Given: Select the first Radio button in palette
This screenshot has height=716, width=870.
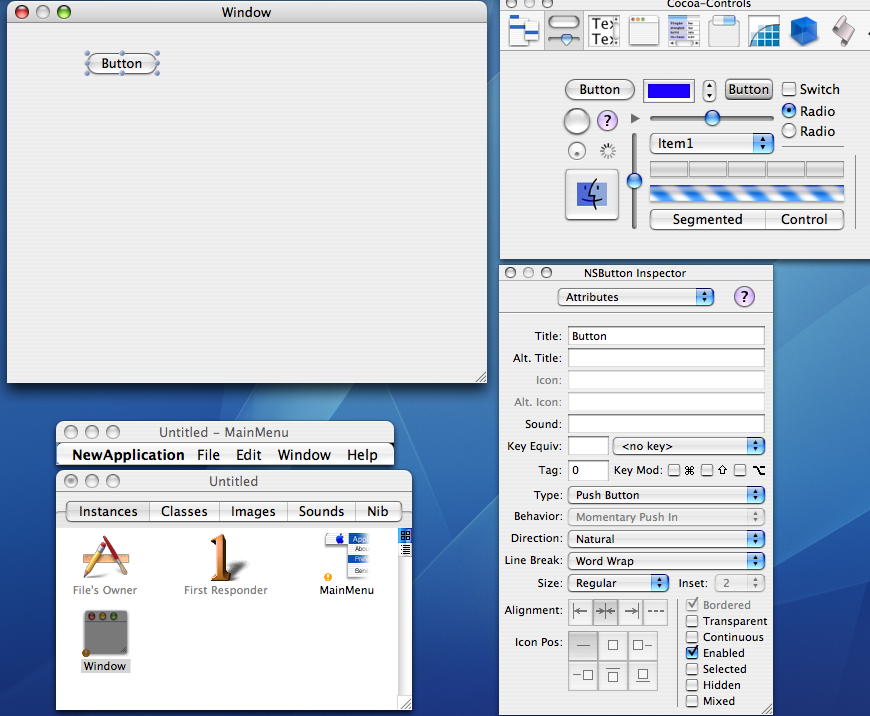Looking at the screenshot, I should click(789, 110).
